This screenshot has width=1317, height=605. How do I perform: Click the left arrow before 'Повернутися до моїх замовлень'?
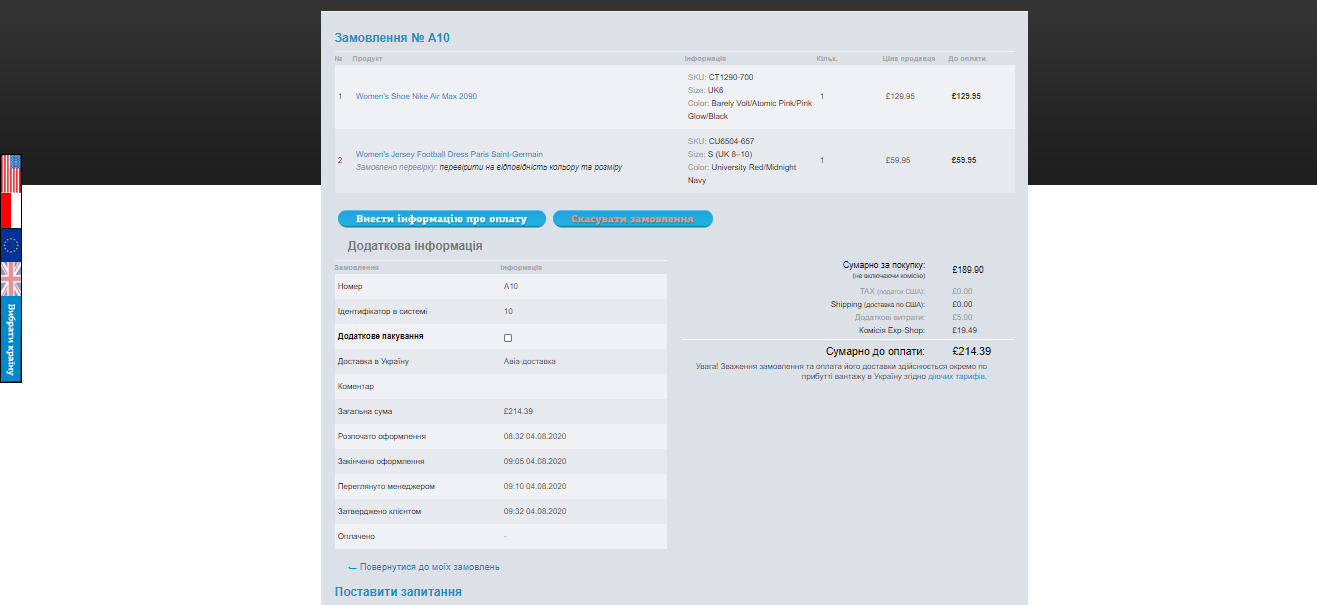[x=352, y=568]
